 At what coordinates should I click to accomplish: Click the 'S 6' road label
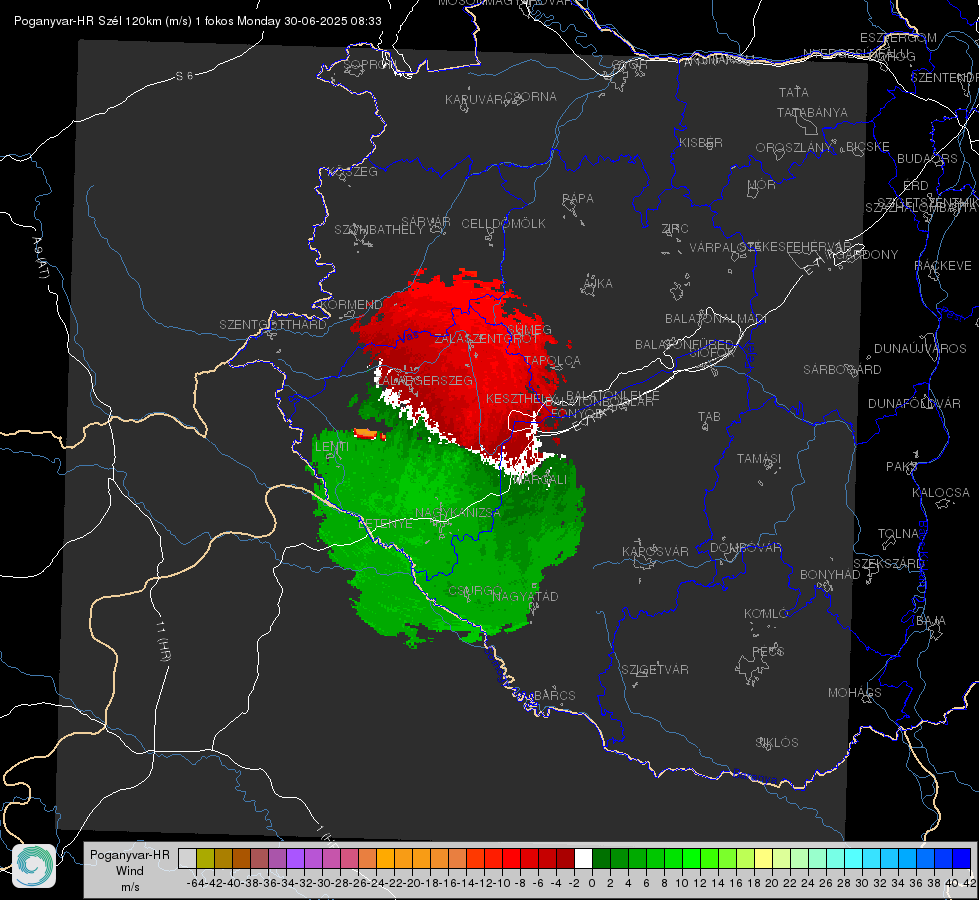coord(184,76)
